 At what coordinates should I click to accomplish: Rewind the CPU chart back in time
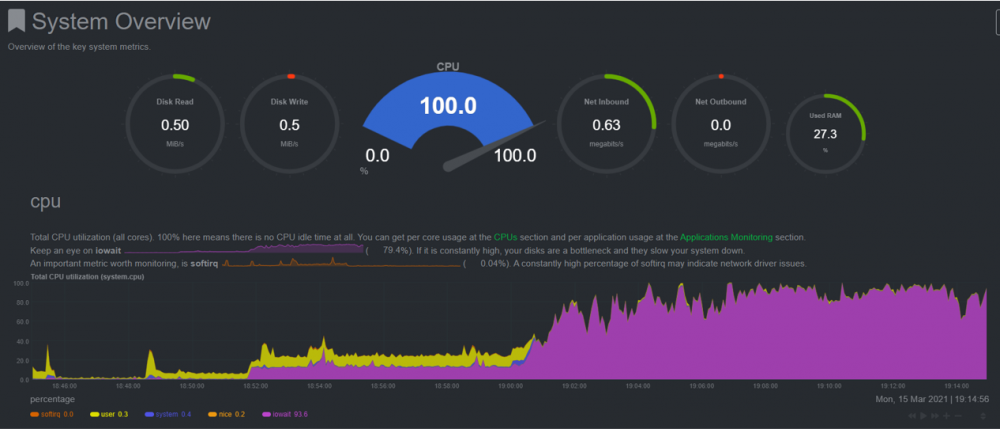912,416
